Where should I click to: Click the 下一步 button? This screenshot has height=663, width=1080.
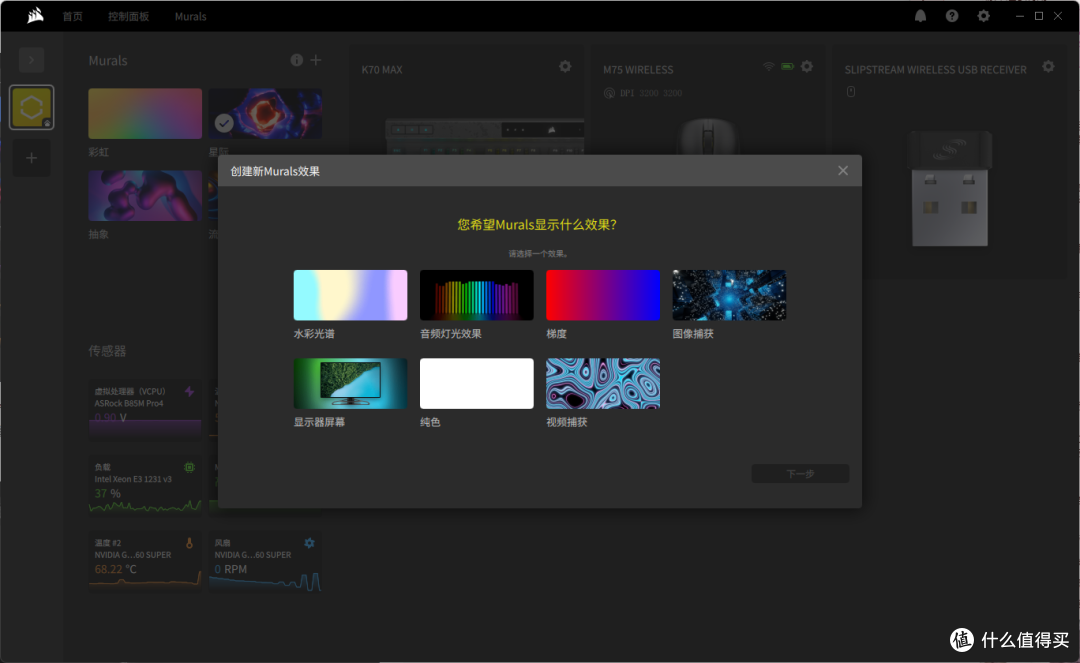click(x=800, y=474)
